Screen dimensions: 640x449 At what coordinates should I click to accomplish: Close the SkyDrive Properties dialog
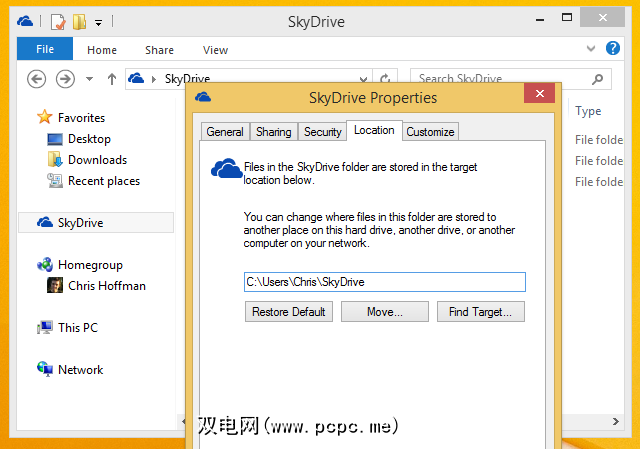[540, 93]
